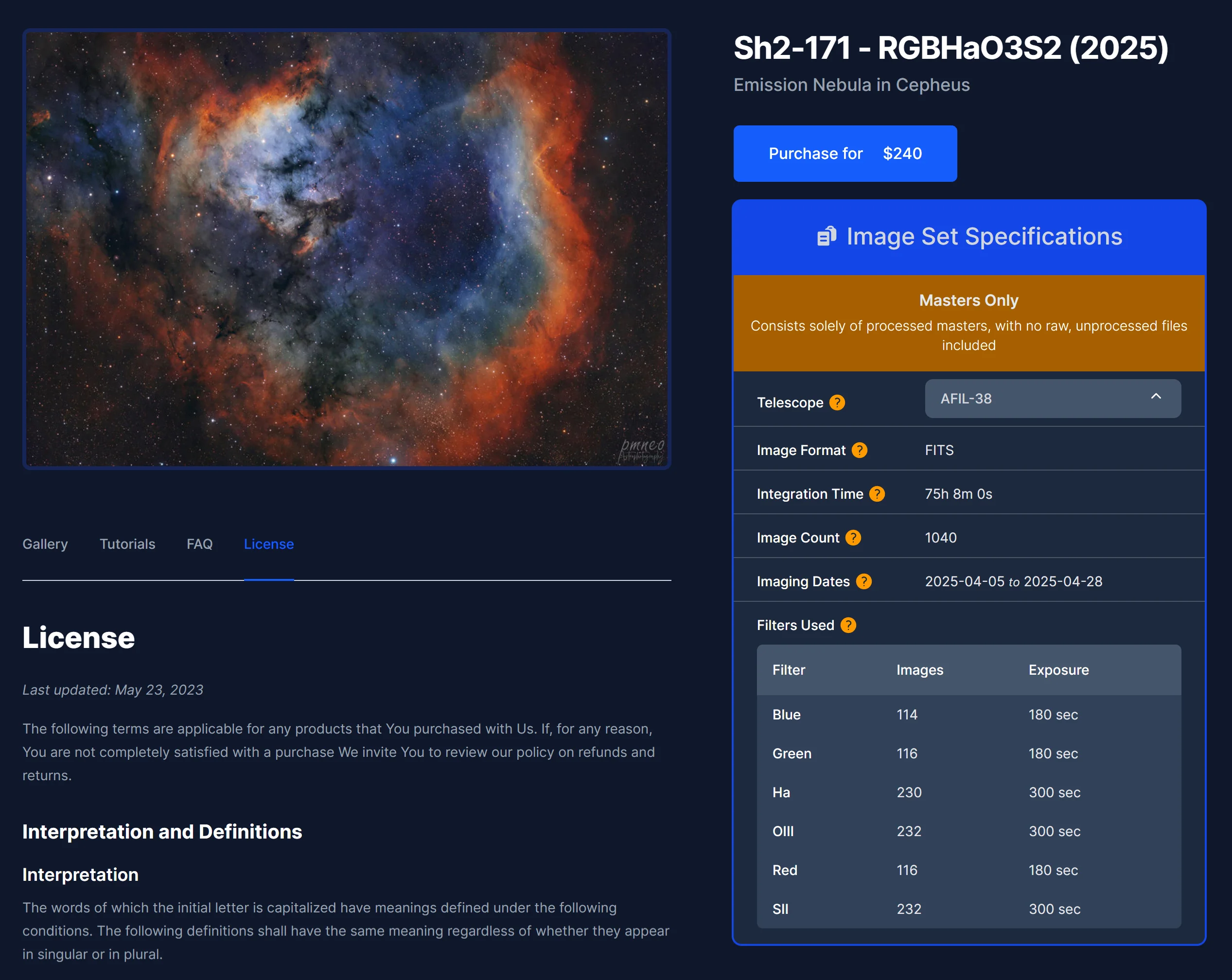1232x980 pixels.
Task: Click the Image Set Specifications header icon
Action: tap(827, 237)
